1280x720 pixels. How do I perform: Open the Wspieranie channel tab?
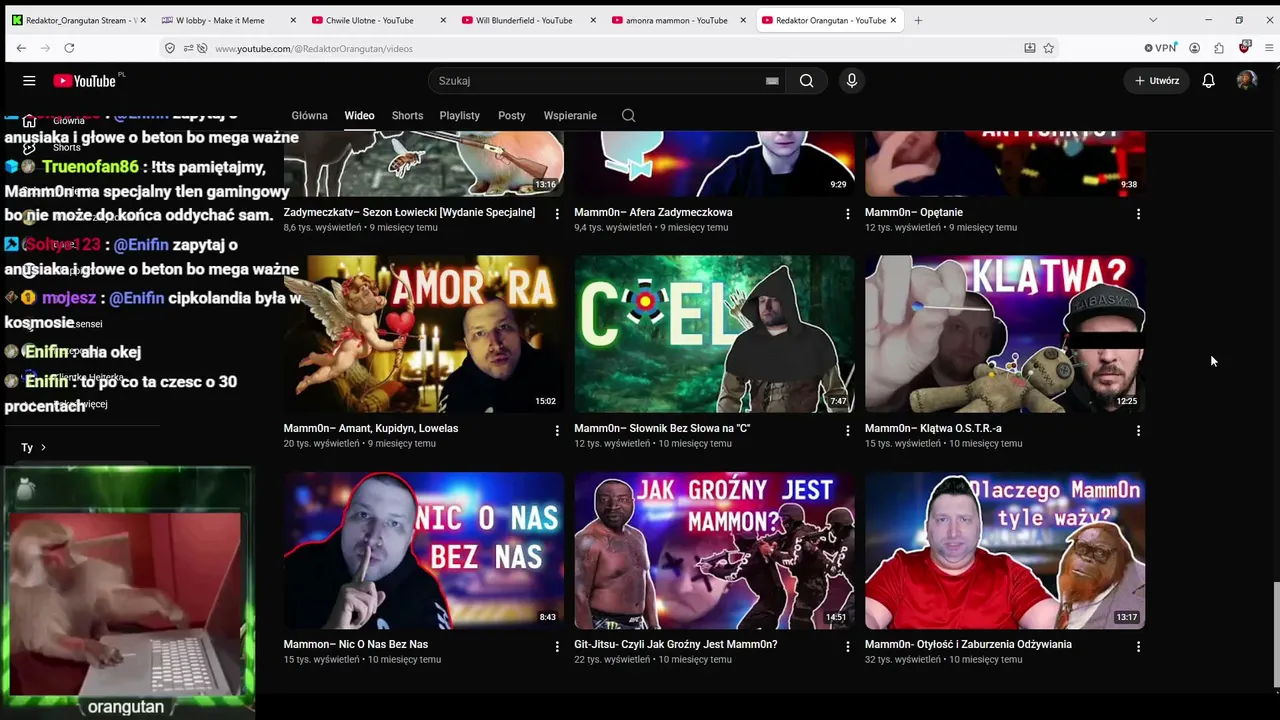[x=570, y=115]
